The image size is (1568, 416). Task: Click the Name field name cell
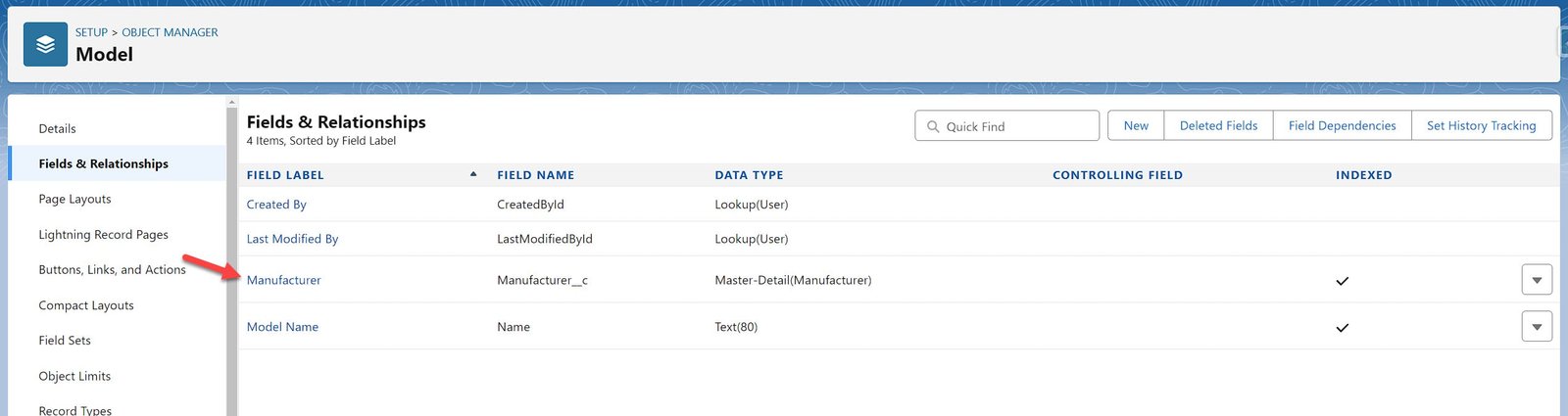(514, 327)
